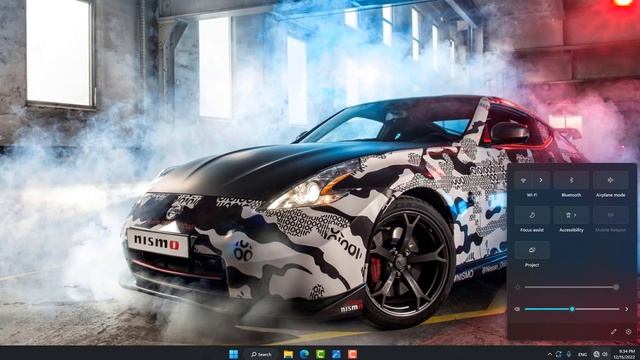Open the Project display tile

[x=532, y=250]
